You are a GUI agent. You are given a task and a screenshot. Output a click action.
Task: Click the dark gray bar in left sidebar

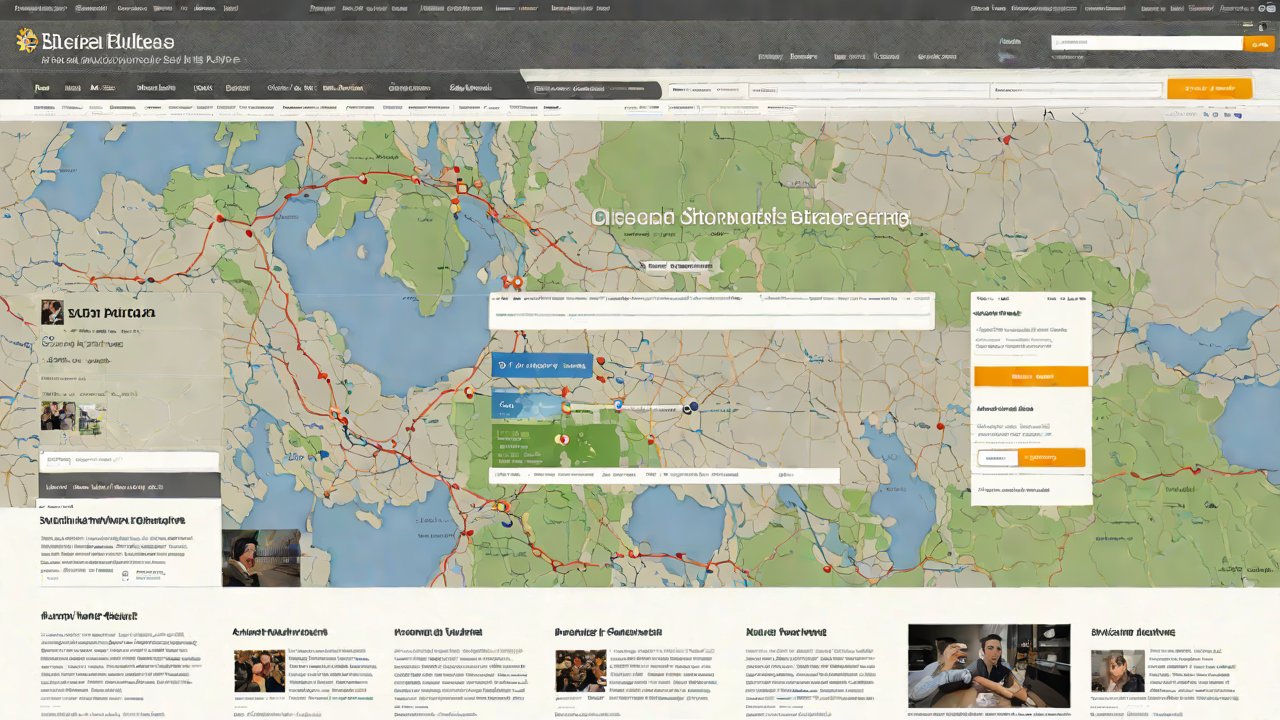130,487
